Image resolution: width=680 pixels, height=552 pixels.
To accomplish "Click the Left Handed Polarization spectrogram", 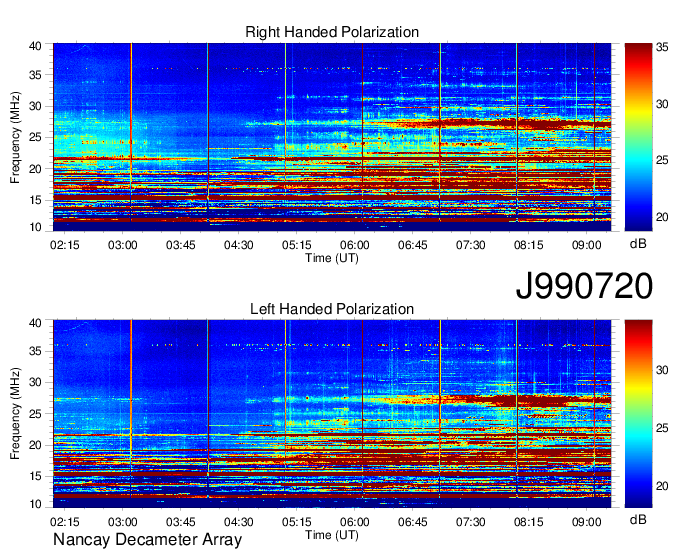I will [332, 414].
